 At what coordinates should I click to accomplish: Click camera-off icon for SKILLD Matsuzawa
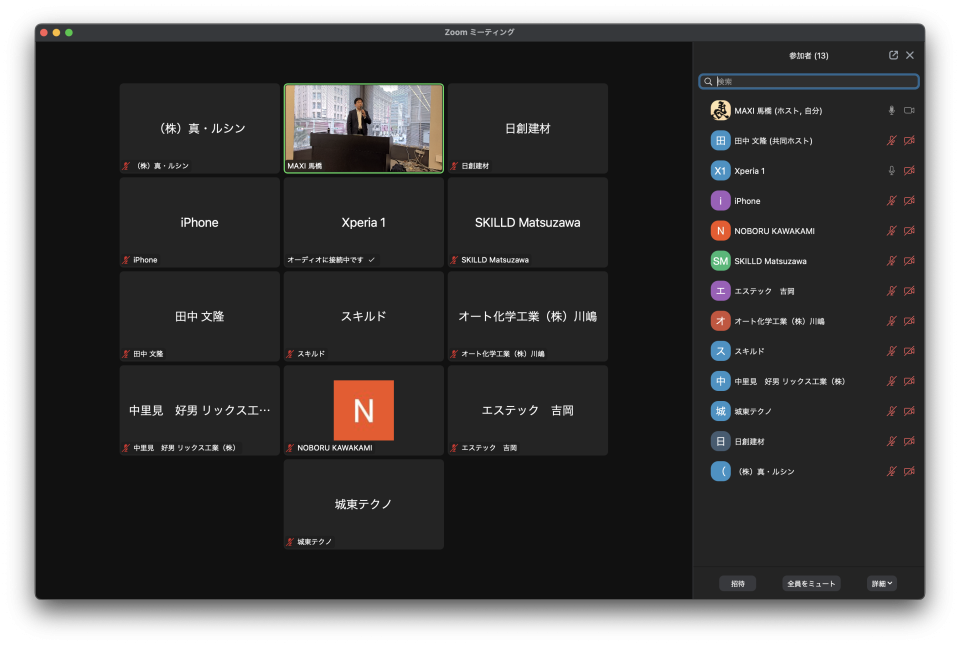coord(909,261)
